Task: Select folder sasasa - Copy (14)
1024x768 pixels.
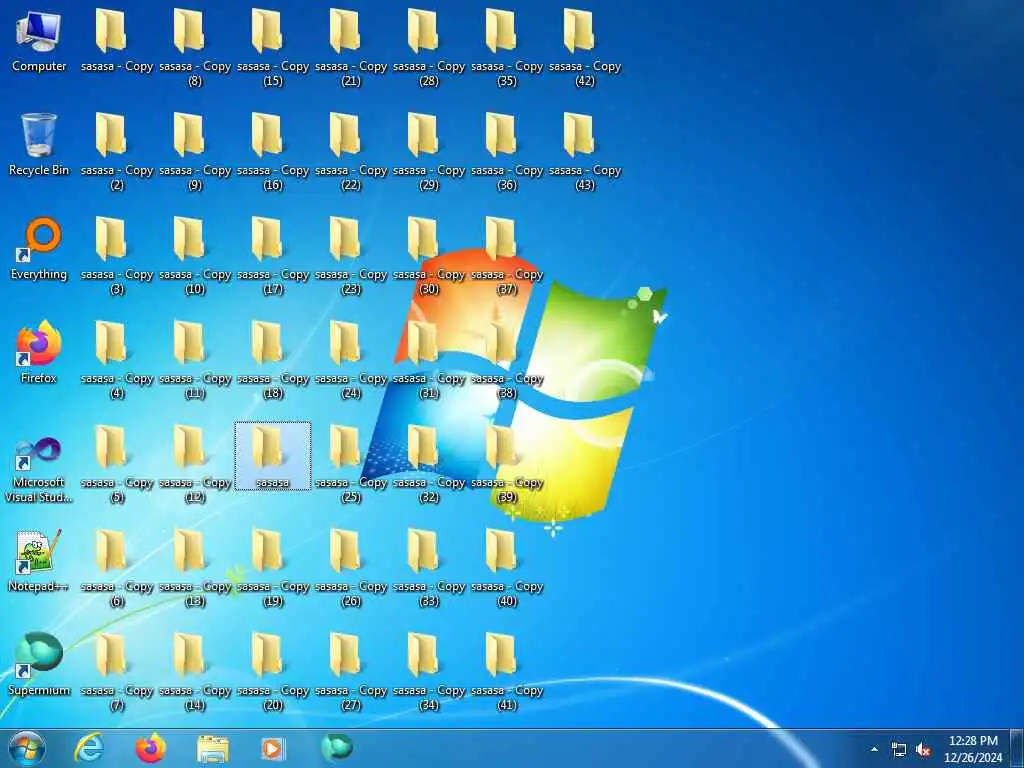Action: point(195,671)
